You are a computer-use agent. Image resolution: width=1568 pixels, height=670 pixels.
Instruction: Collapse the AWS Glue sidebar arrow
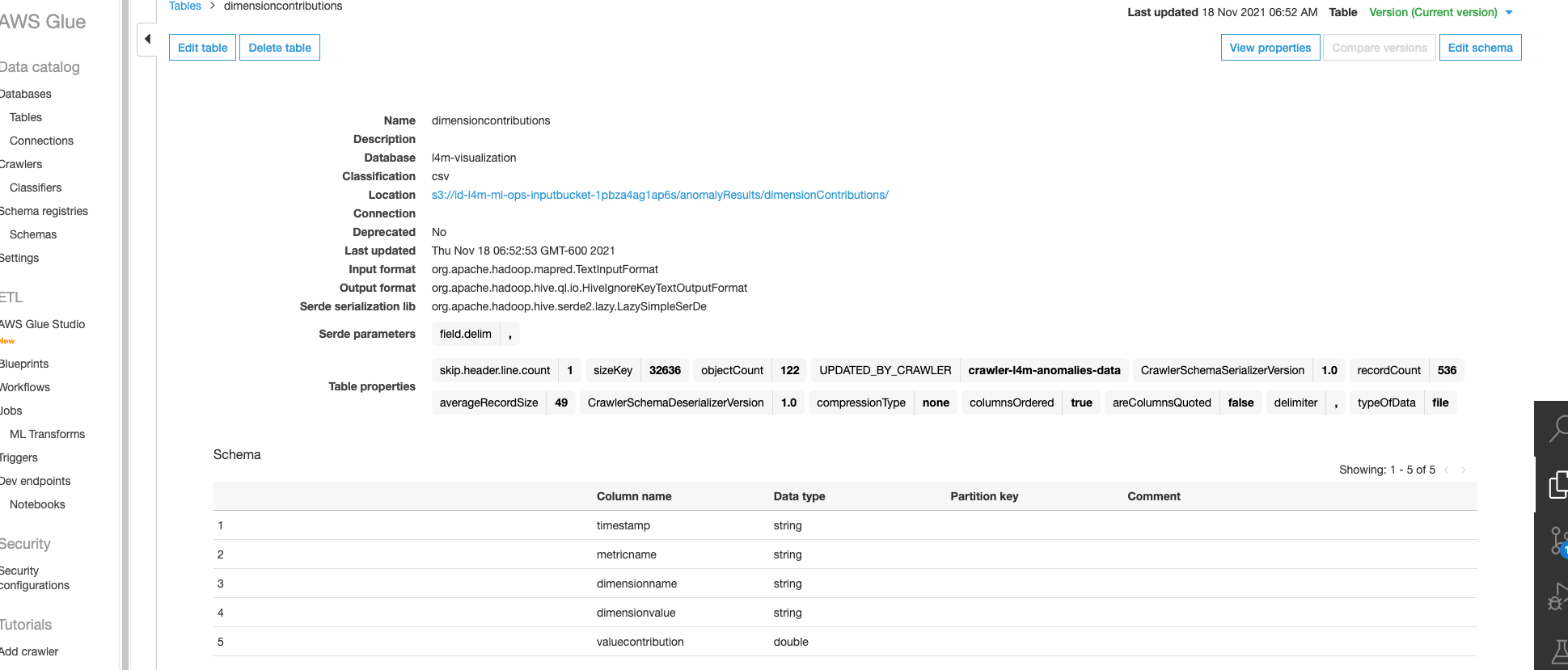[147, 39]
